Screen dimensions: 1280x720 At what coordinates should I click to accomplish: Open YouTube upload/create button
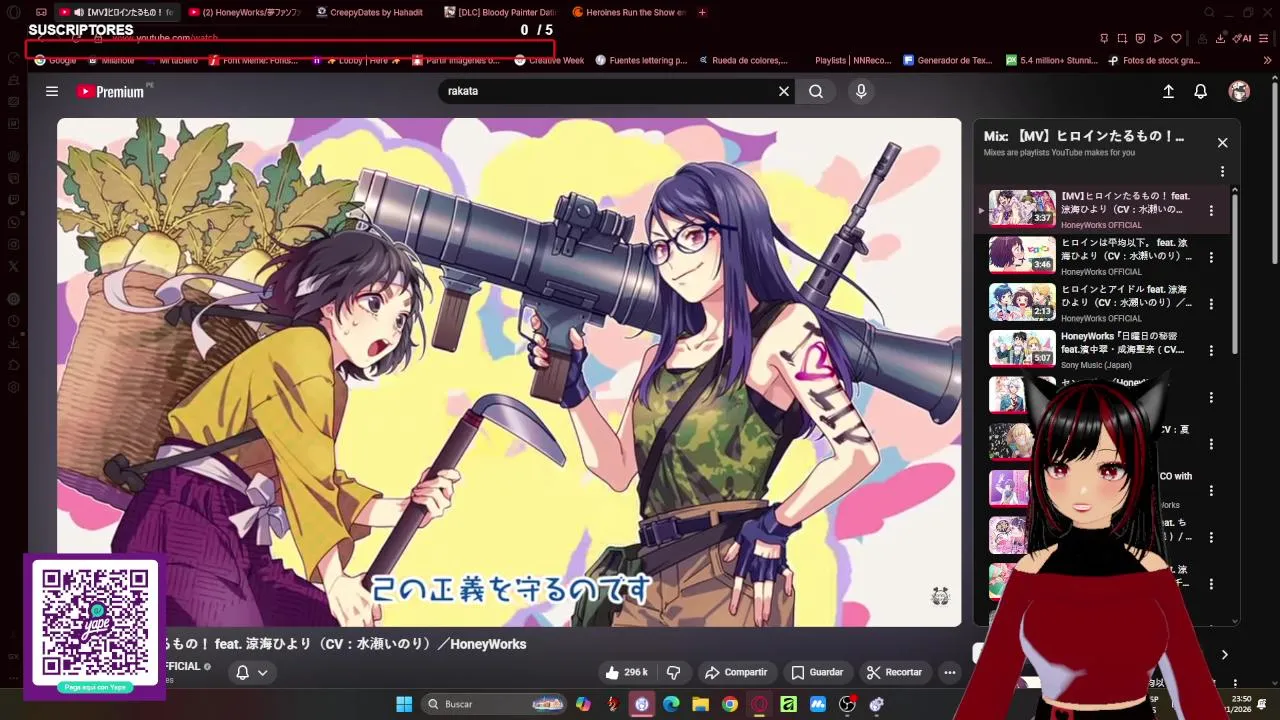(1168, 91)
